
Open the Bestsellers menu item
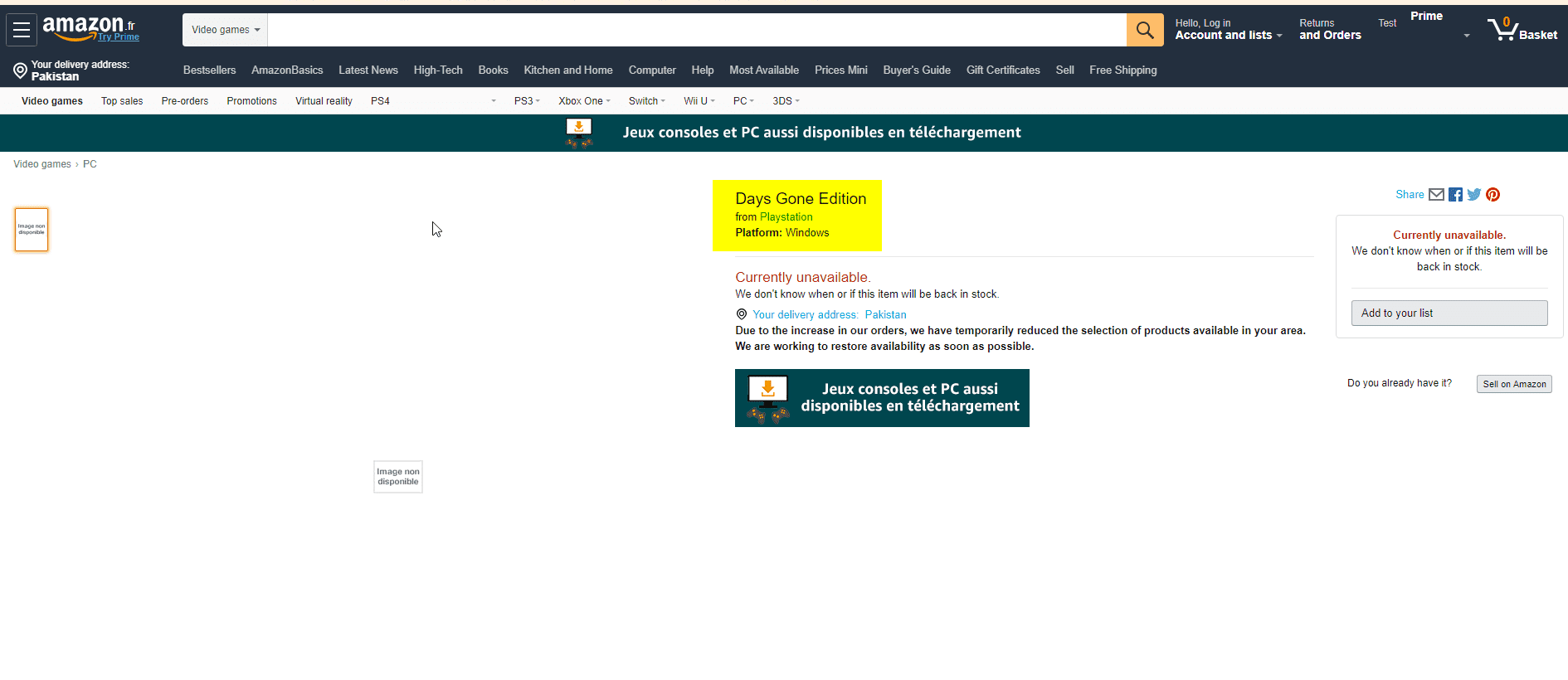[209, 70]
